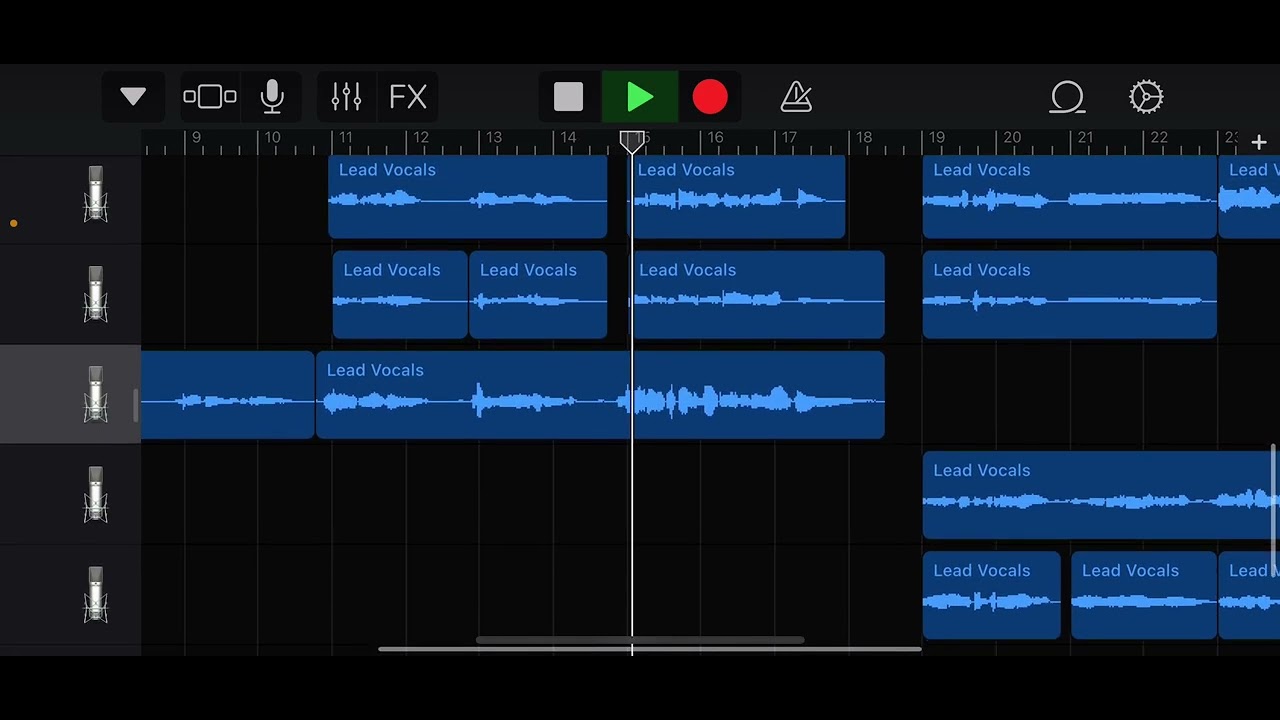Start playback with the green Play button

pos(640,97)
